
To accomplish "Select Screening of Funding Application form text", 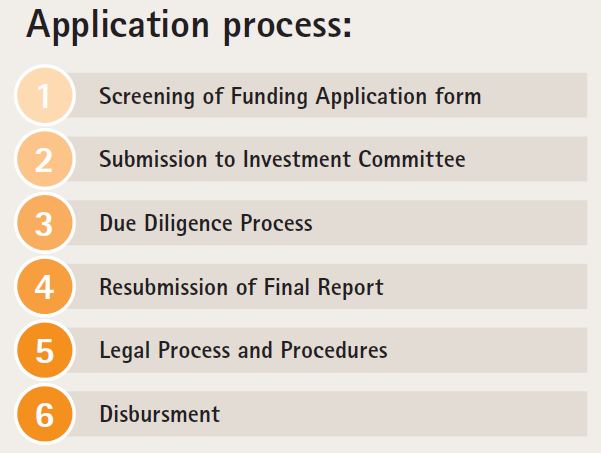I will point(290,96).
